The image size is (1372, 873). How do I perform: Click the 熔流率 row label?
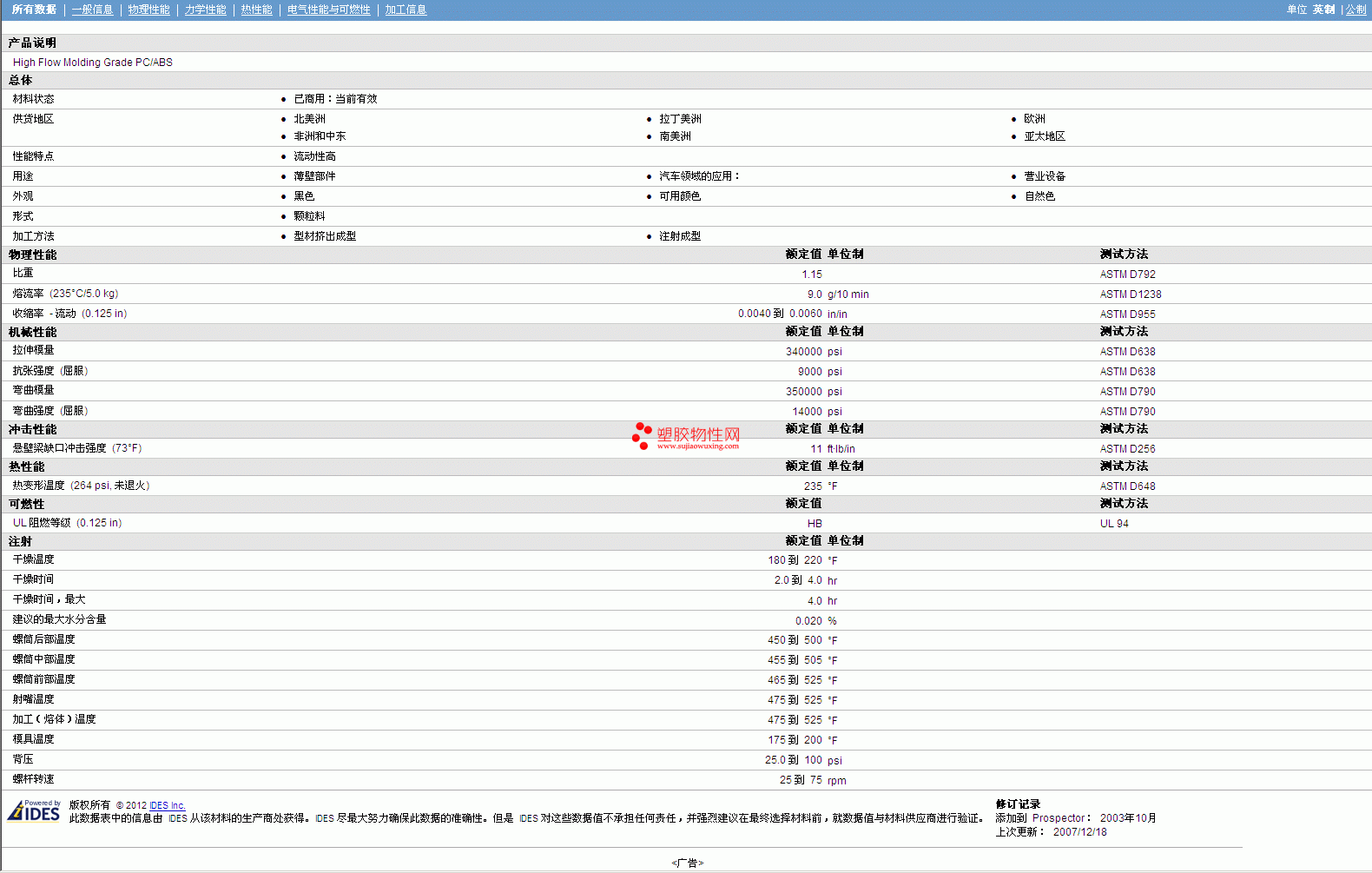[65, 294]
